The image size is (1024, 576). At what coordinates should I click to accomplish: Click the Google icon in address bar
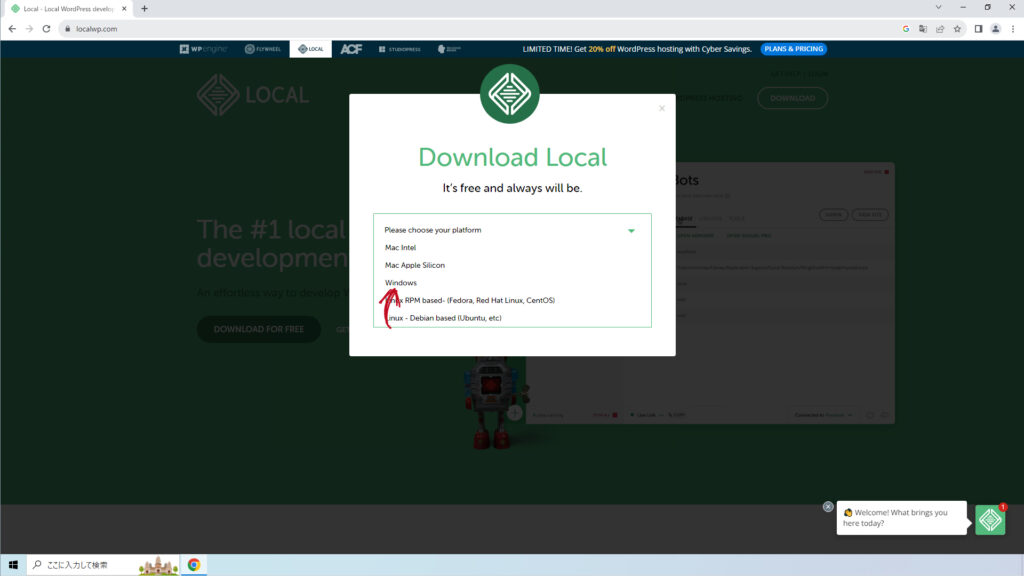[906, 29]
